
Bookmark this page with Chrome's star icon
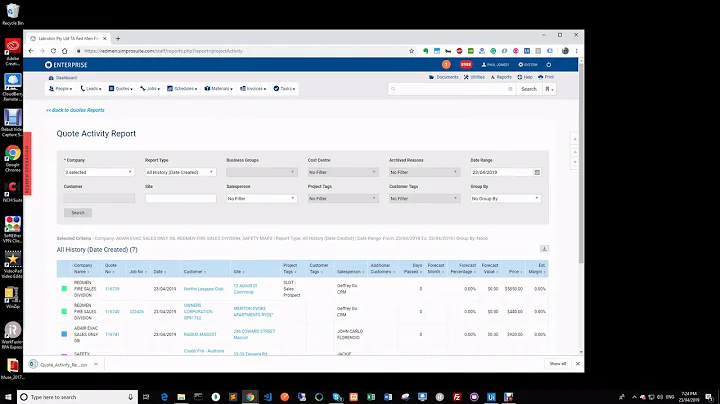tap(411, 51)
